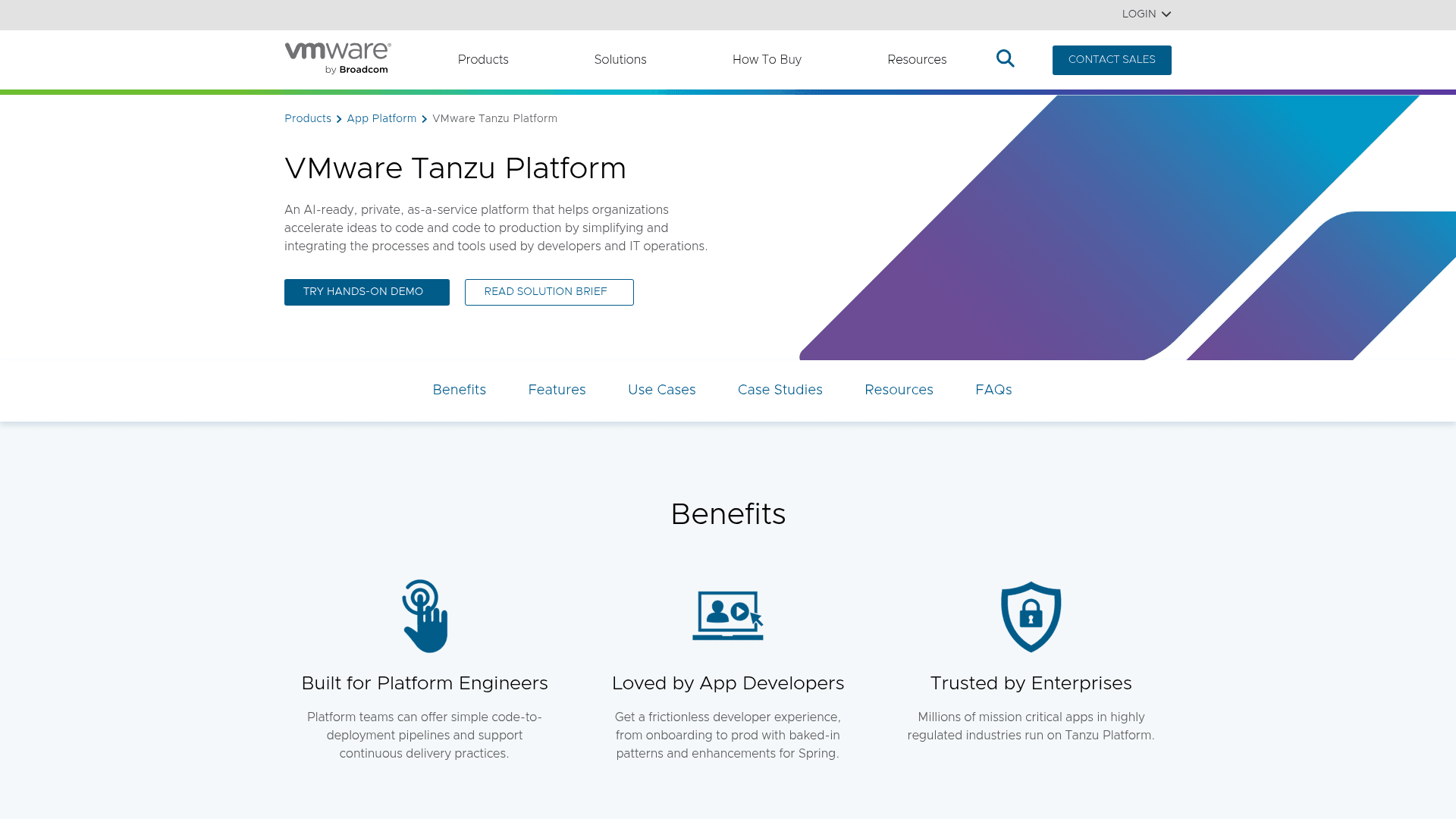Open the Products menu in the header
Screen dimensions: 1456x819
(483, 60)
